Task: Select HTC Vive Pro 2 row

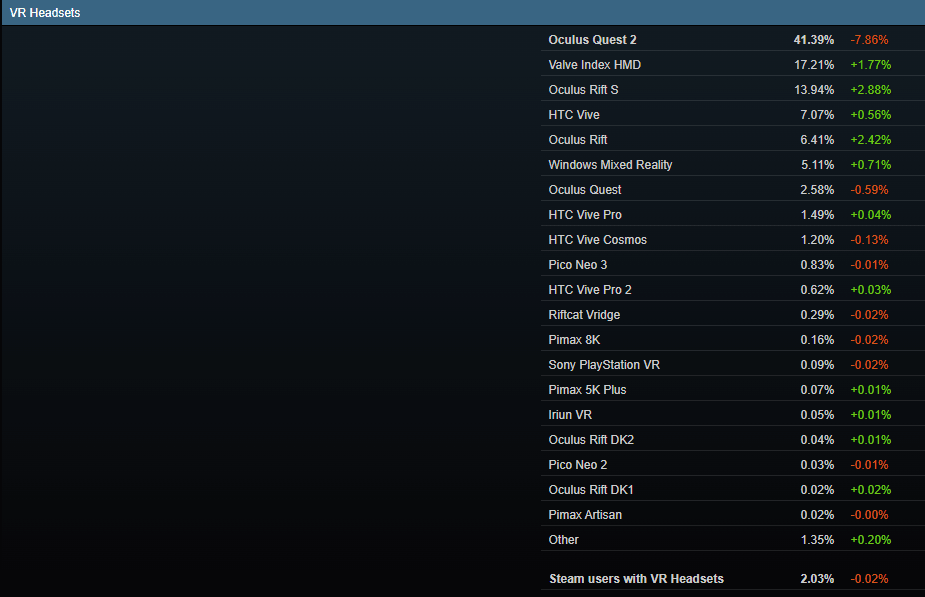Action: coord(733,290)
